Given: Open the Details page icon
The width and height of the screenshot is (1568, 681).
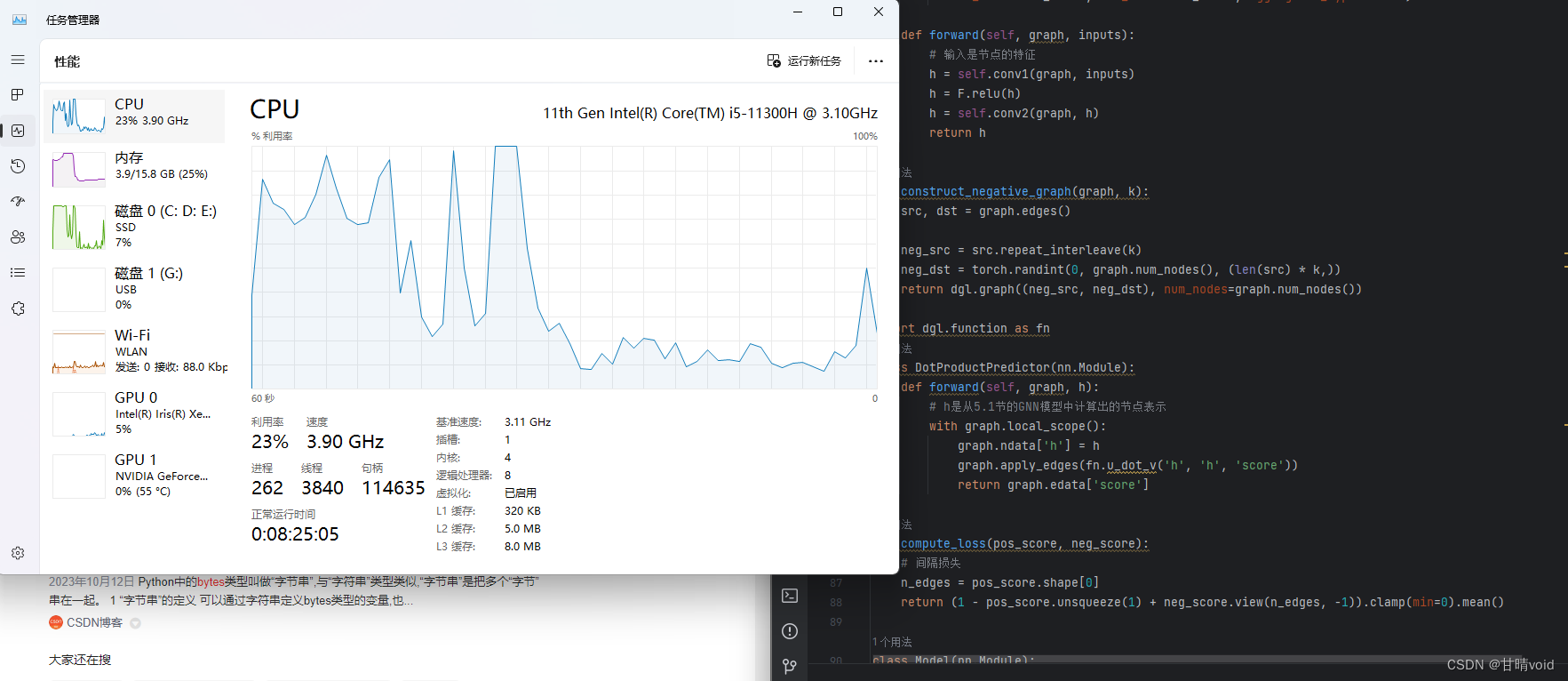Looking at the screenshot, I should 18,273.
